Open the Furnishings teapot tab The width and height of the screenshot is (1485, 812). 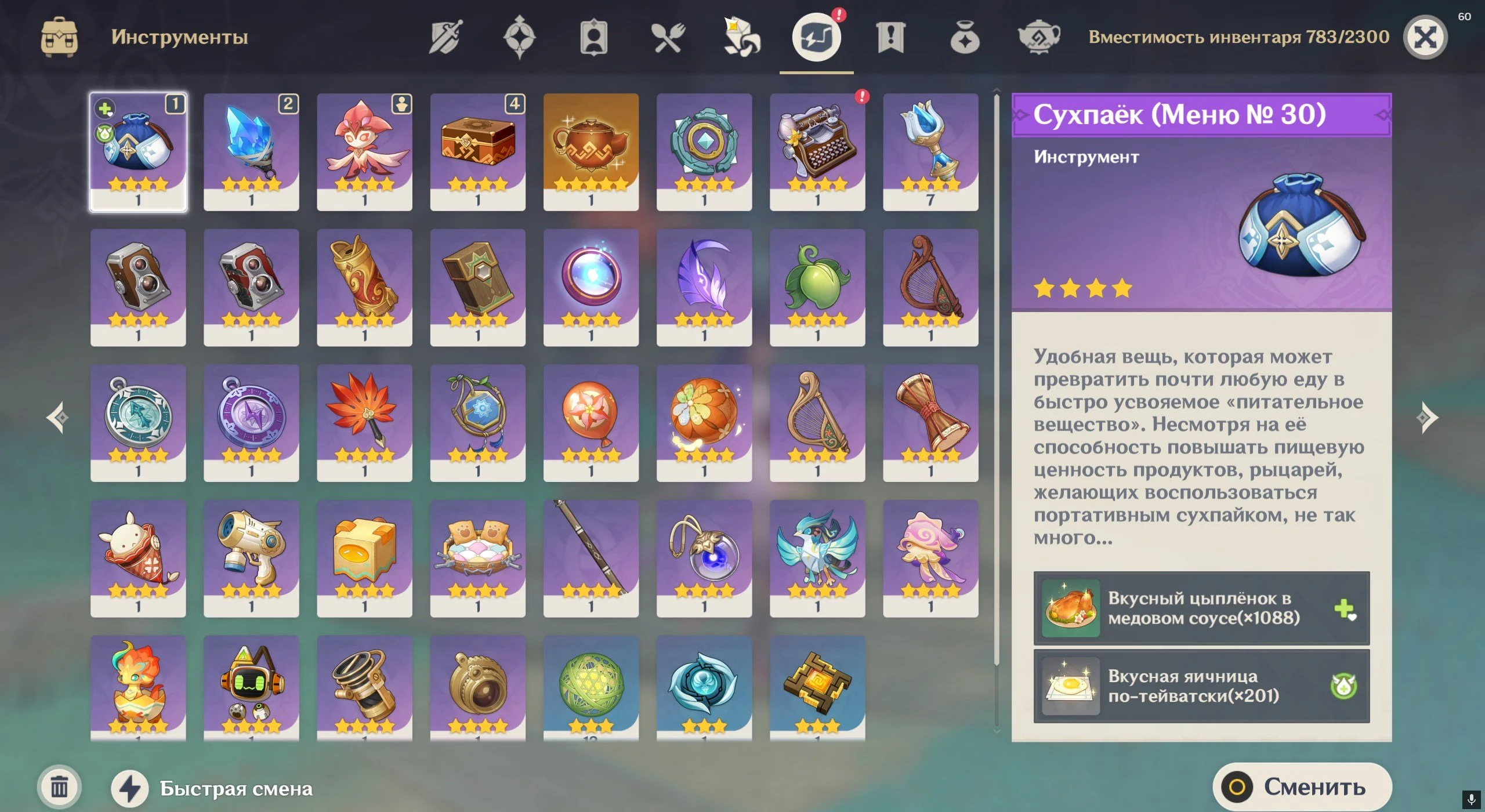(x=1039, y=38)
